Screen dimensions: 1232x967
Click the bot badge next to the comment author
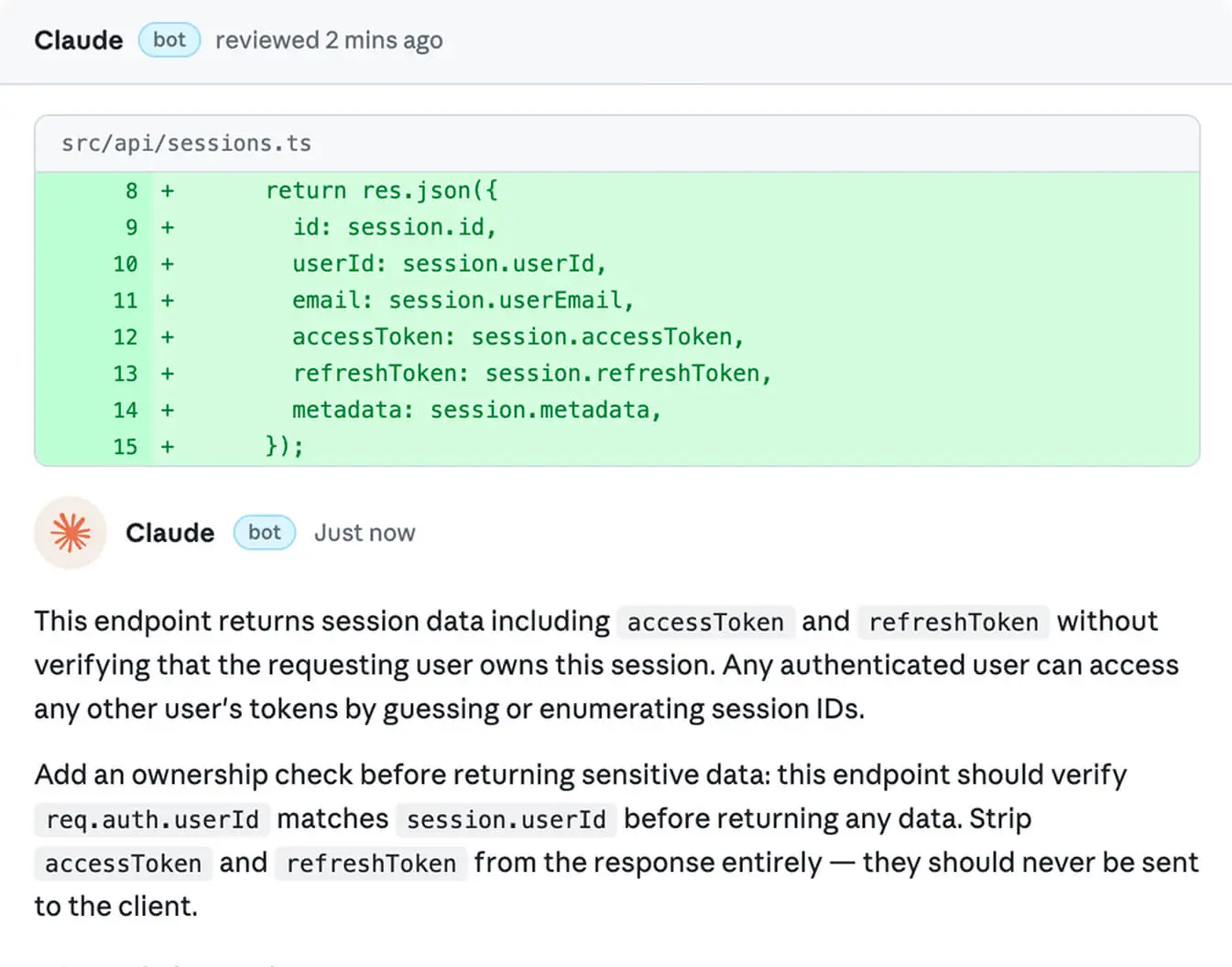(264, 532)
